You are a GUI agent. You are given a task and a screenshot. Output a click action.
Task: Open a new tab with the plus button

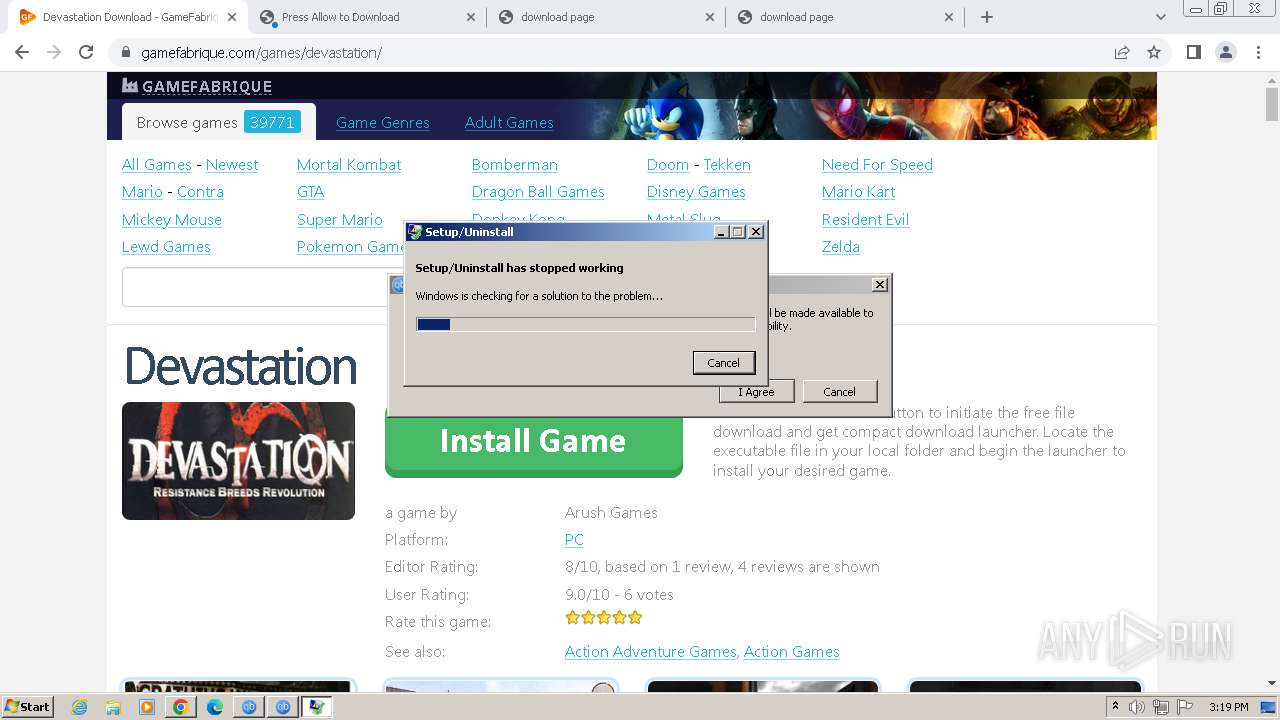coord(987,17)
